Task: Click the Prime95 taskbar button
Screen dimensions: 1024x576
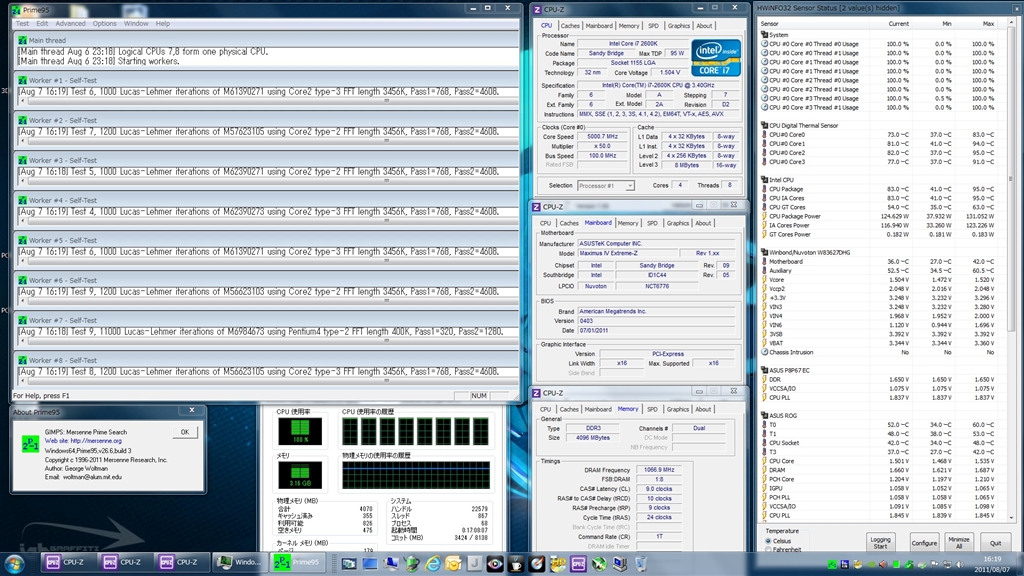Action: [x=298, y=562]
